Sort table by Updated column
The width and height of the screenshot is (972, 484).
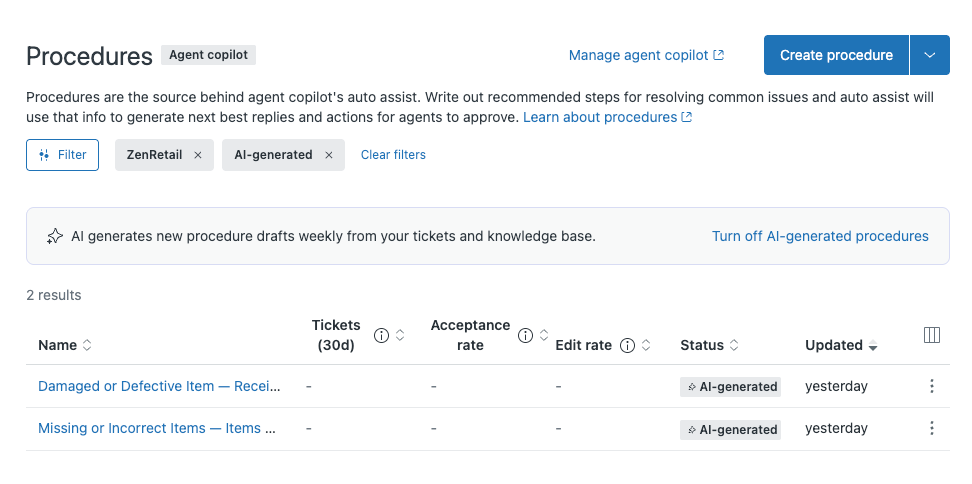[x=840, y=345]
